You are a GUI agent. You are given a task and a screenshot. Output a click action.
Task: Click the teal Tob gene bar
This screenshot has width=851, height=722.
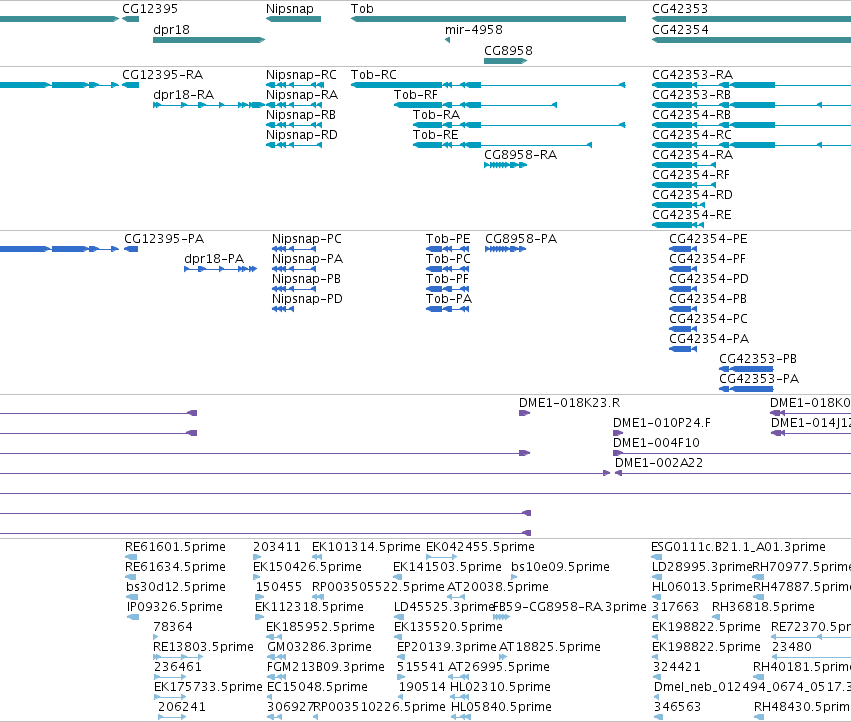(488, 19)
